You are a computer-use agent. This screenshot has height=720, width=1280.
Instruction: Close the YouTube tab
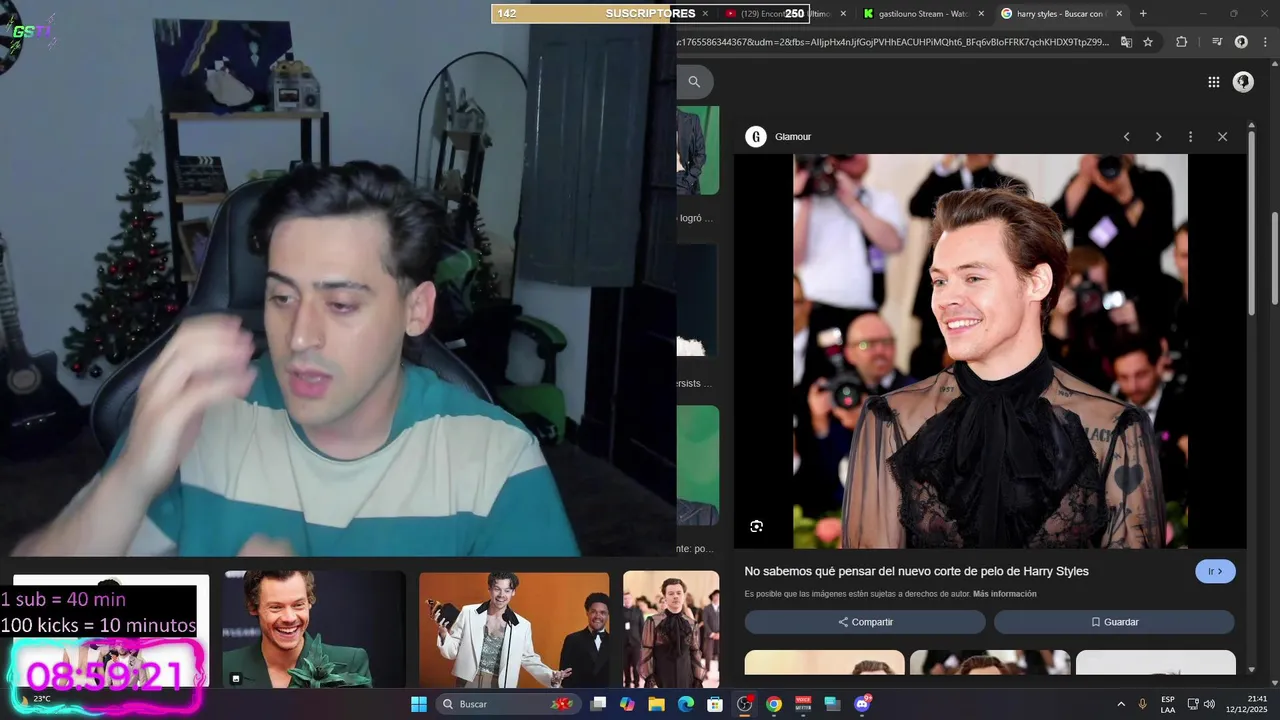pyautogui.click(x=843, y=13)
